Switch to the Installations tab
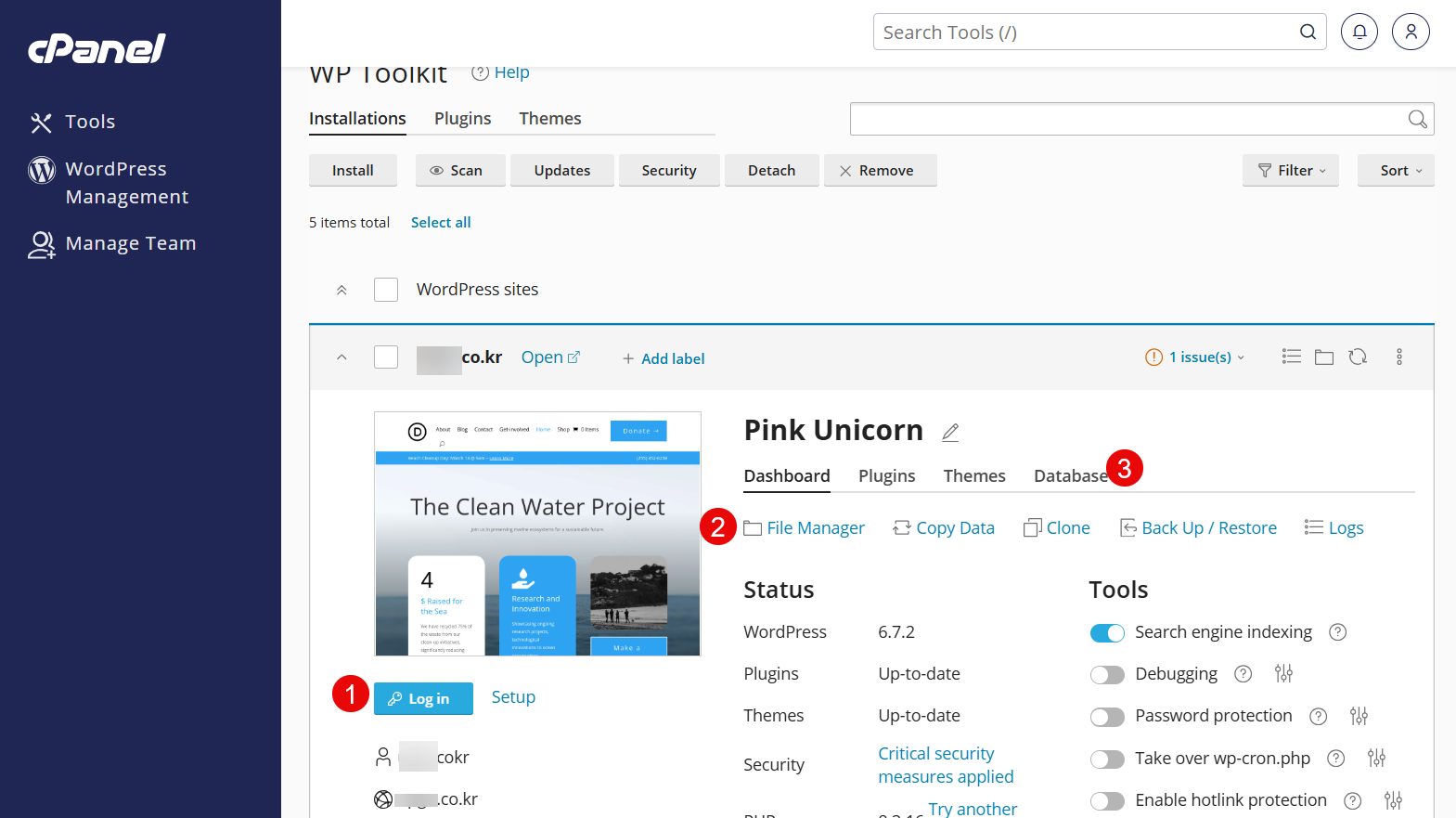Screen dimensions: 1456x818 (x=357, y=119)
